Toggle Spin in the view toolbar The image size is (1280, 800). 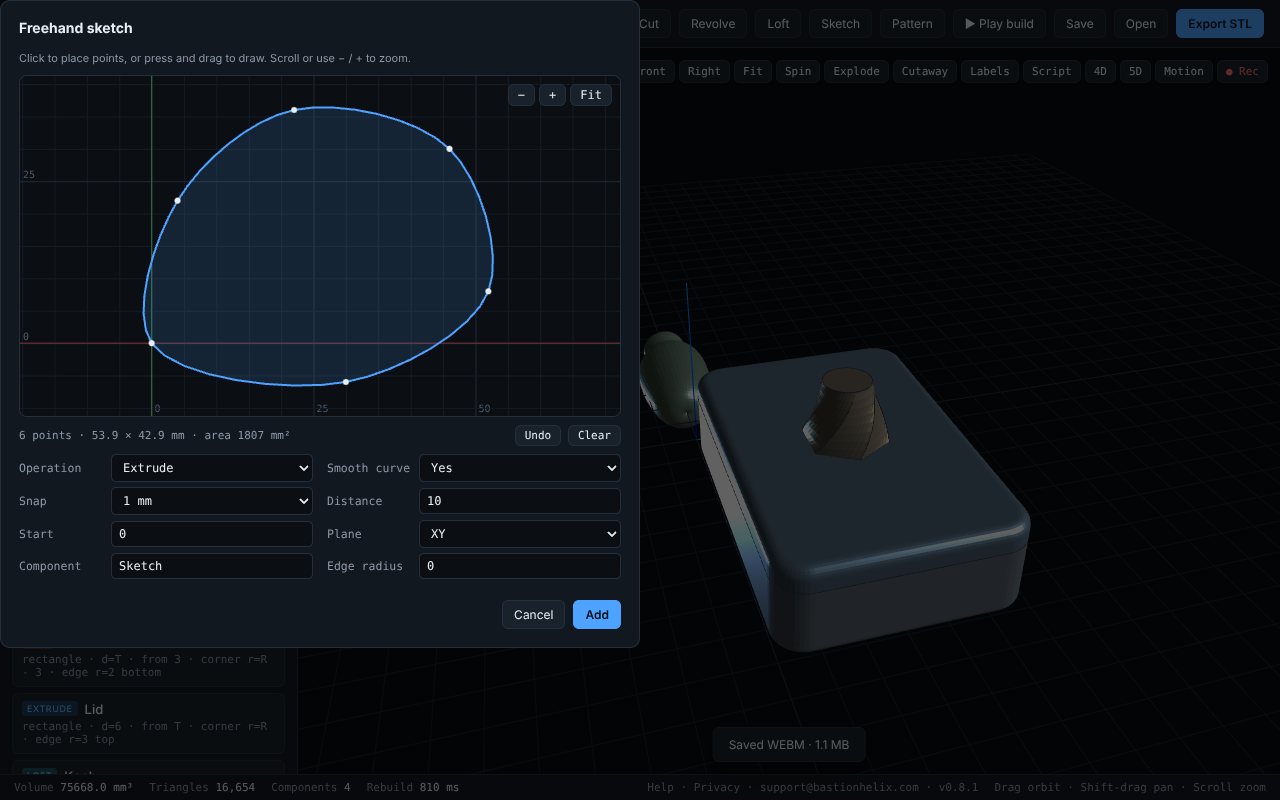(x=798, y=71)
